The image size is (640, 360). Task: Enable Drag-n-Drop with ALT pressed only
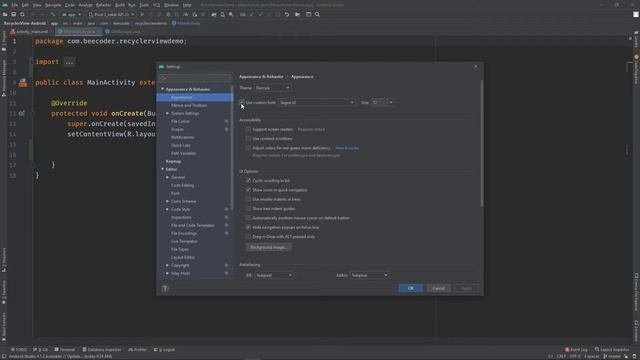(248, 236)
